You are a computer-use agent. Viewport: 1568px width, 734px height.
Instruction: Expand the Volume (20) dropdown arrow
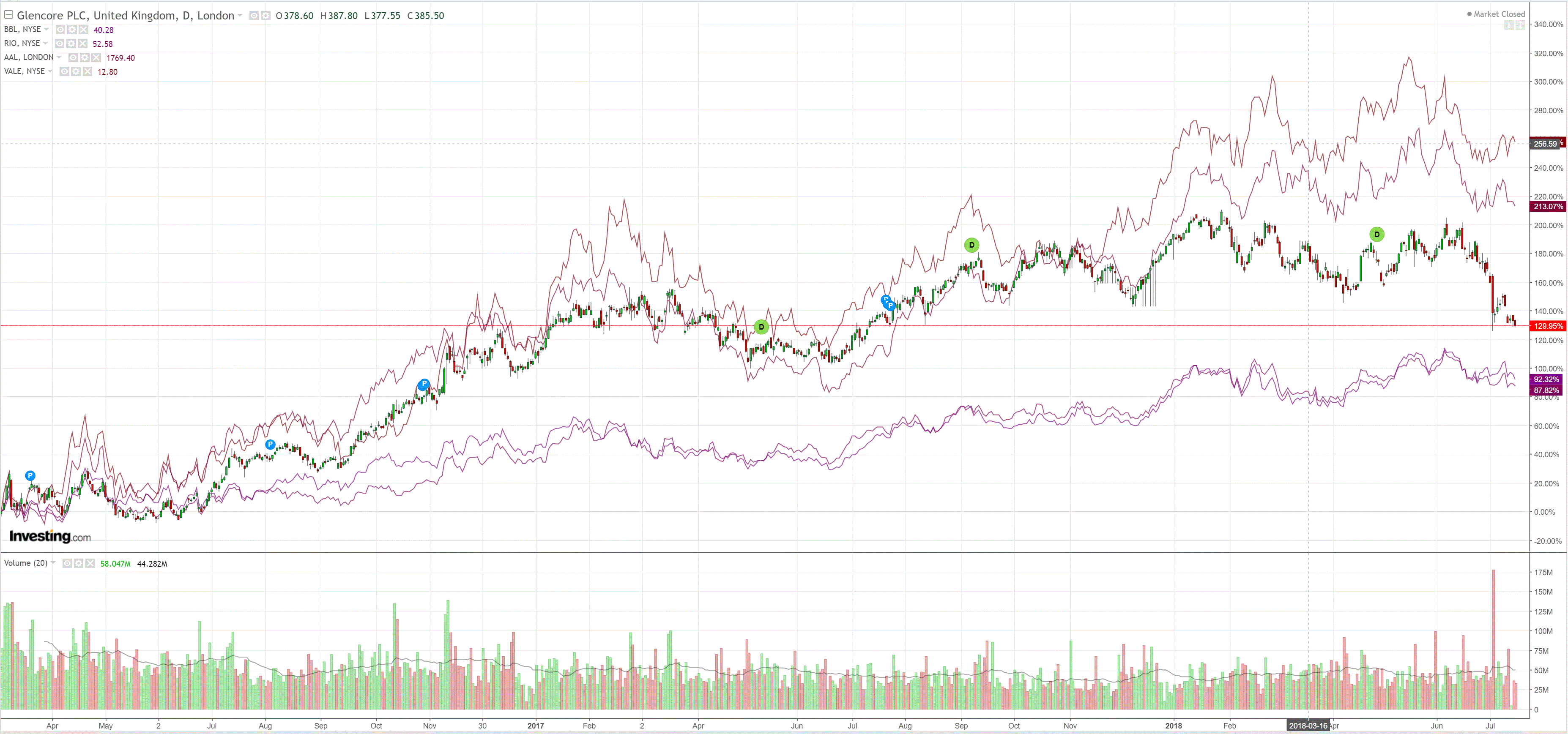(53, 563)
